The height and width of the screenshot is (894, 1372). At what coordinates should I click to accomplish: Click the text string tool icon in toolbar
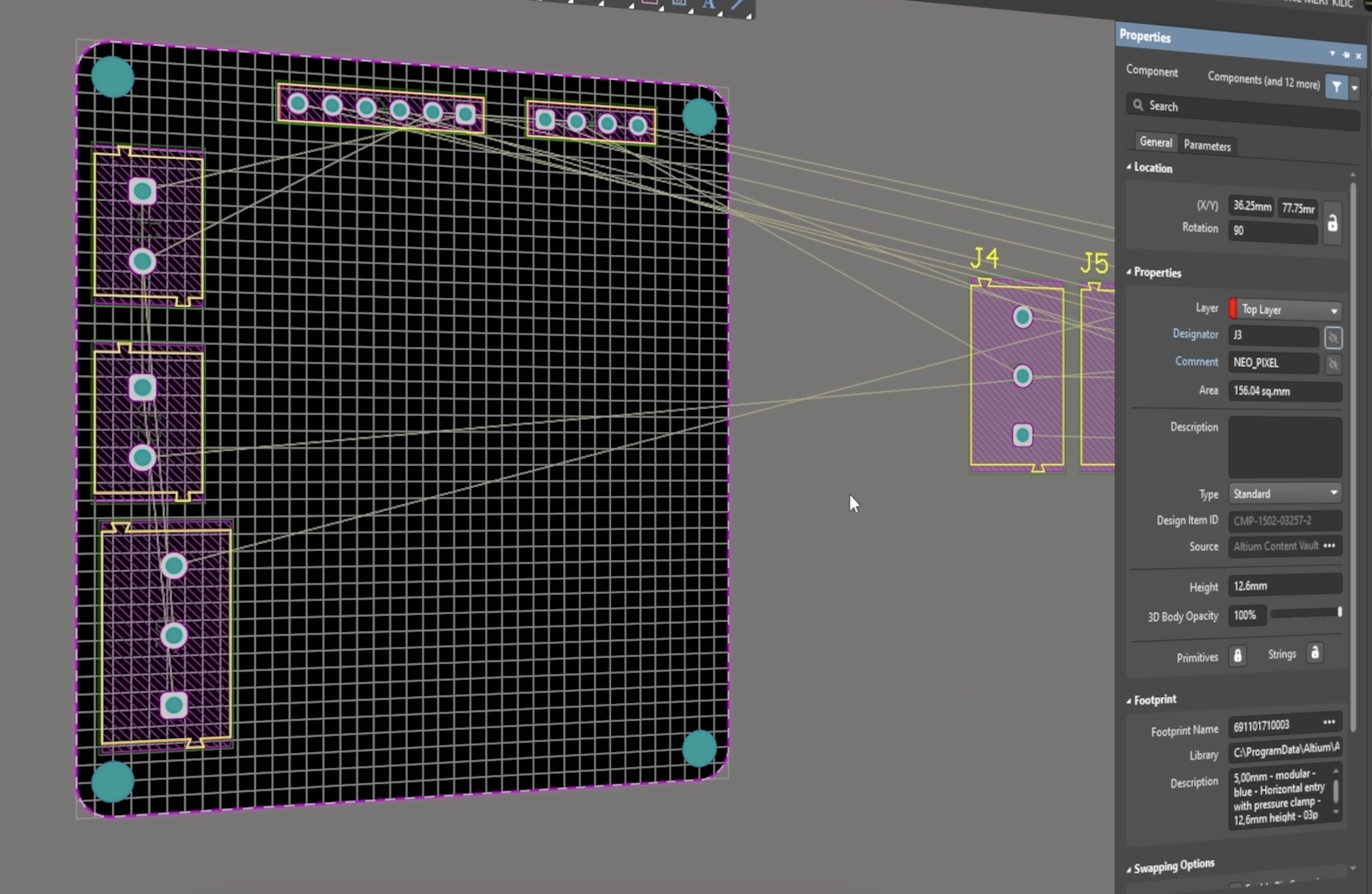click(709, 5)
